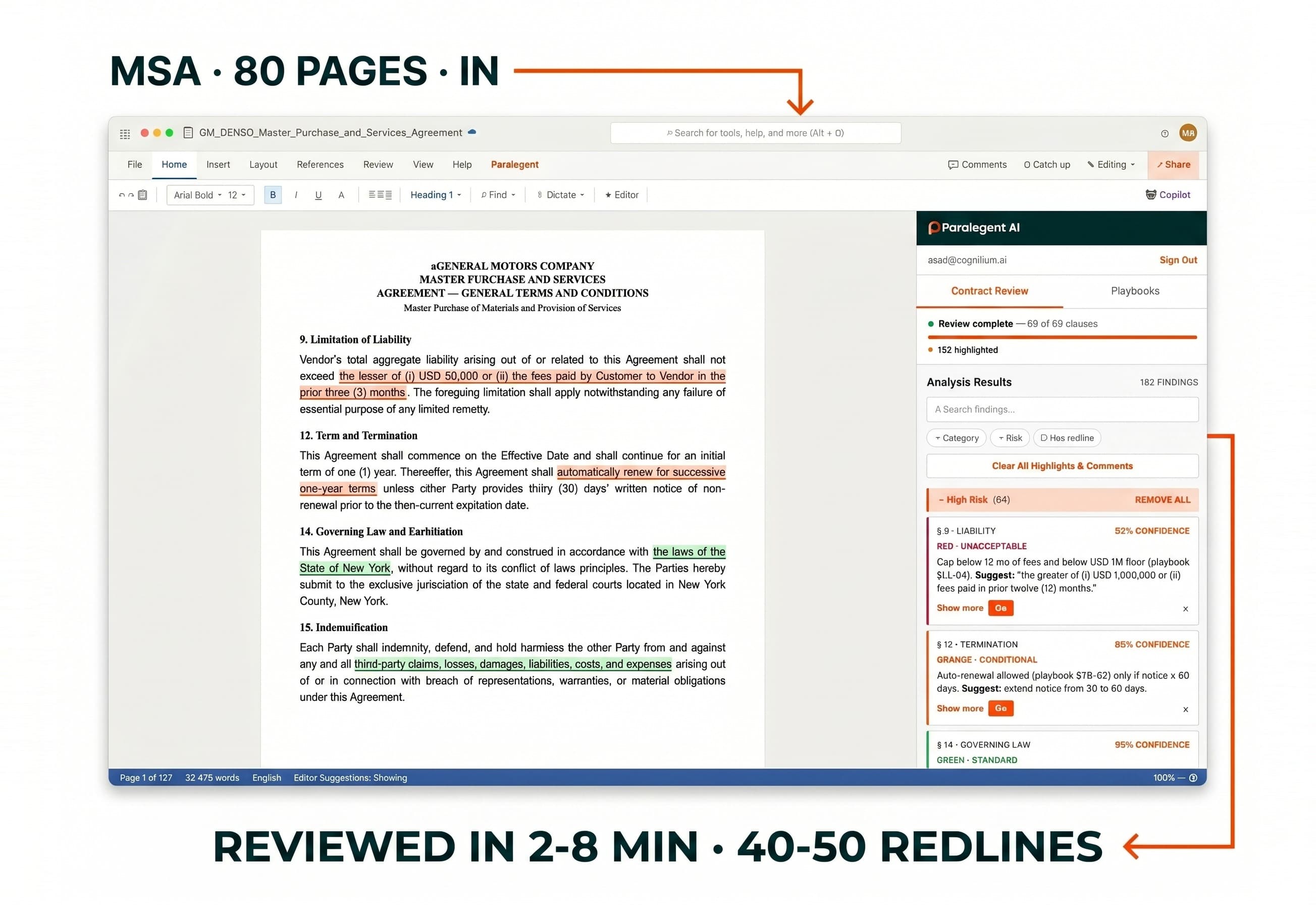
Task: Click the Search findings field
Action: [x=1062, y=410]
